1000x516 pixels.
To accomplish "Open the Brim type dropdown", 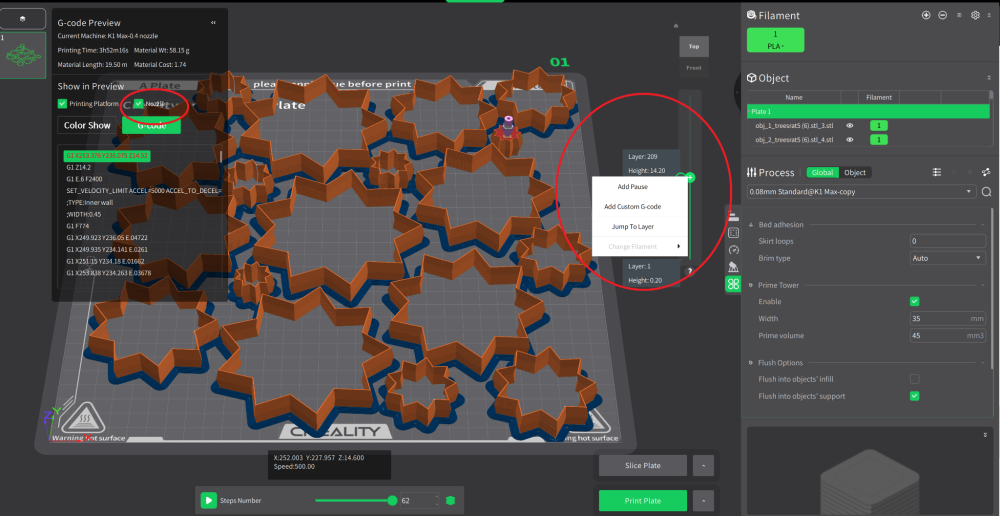I will click(x=948, y=258).
